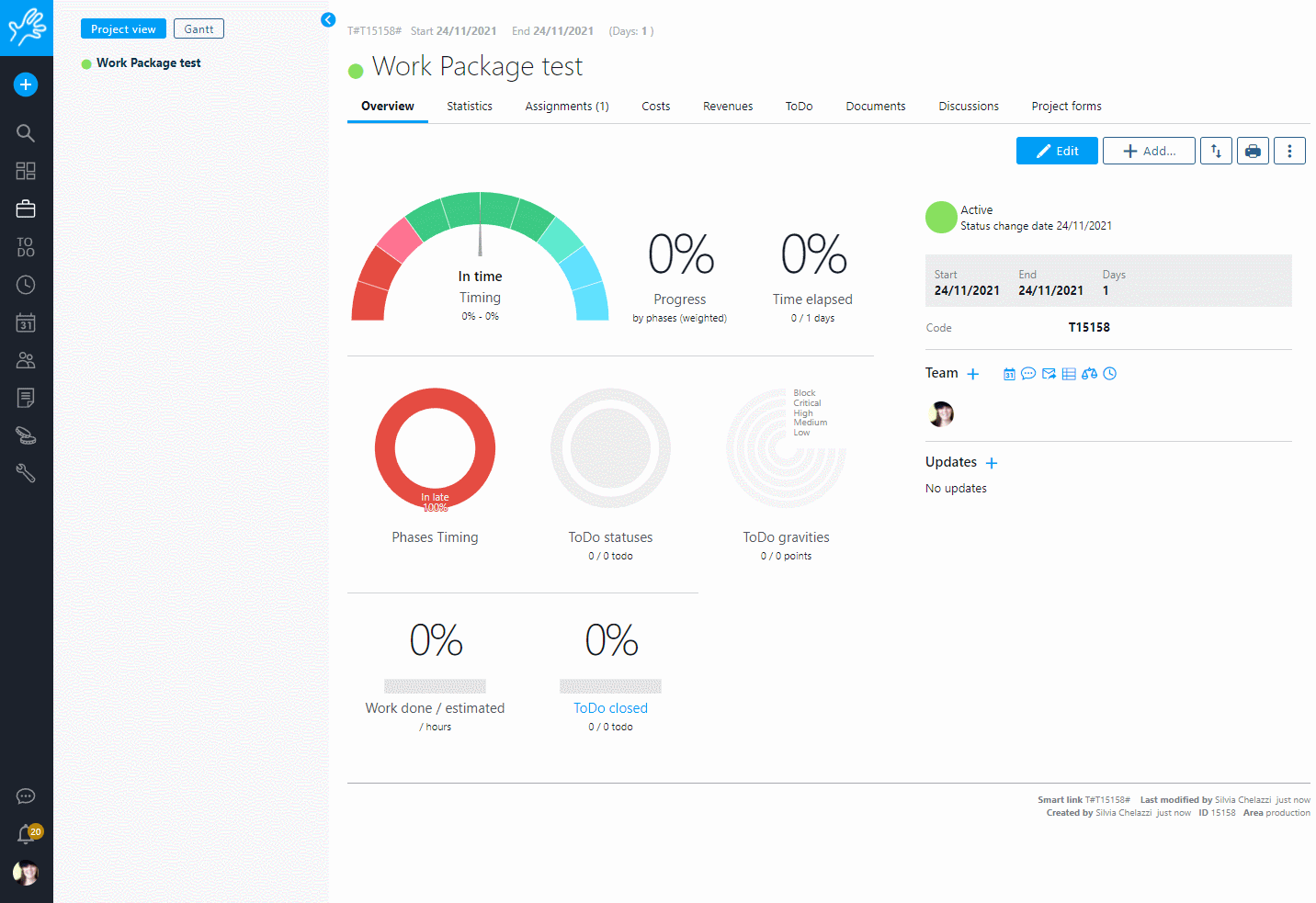
Task: Click the print icon button
Action: [x=1253, y=151]
